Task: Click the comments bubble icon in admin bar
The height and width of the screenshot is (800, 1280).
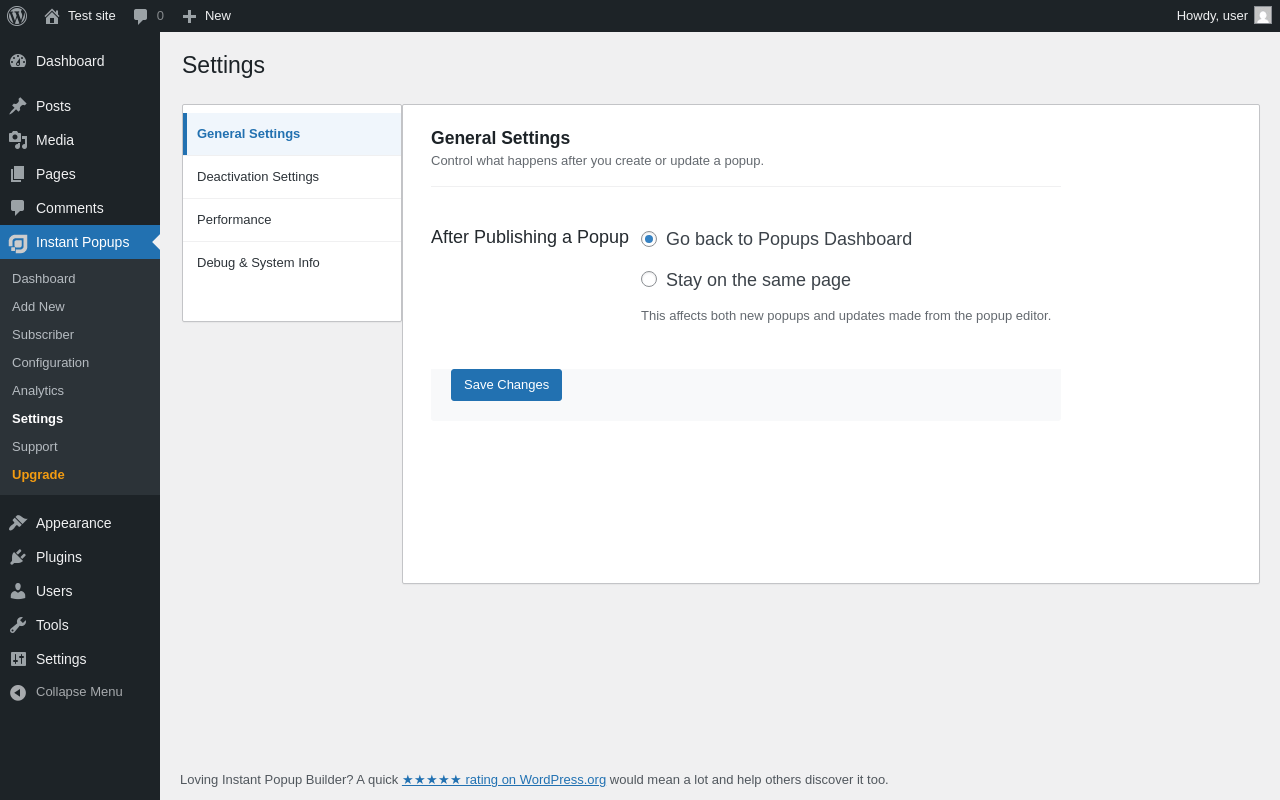Action: coord(141,16)
